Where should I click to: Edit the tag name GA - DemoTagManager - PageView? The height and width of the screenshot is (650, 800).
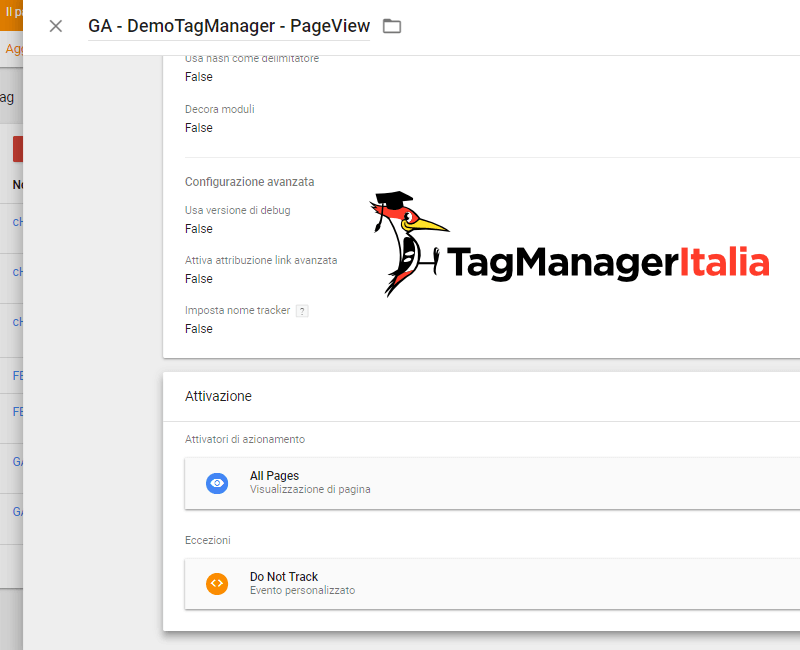pyautogui.click(x=229, y=26)
